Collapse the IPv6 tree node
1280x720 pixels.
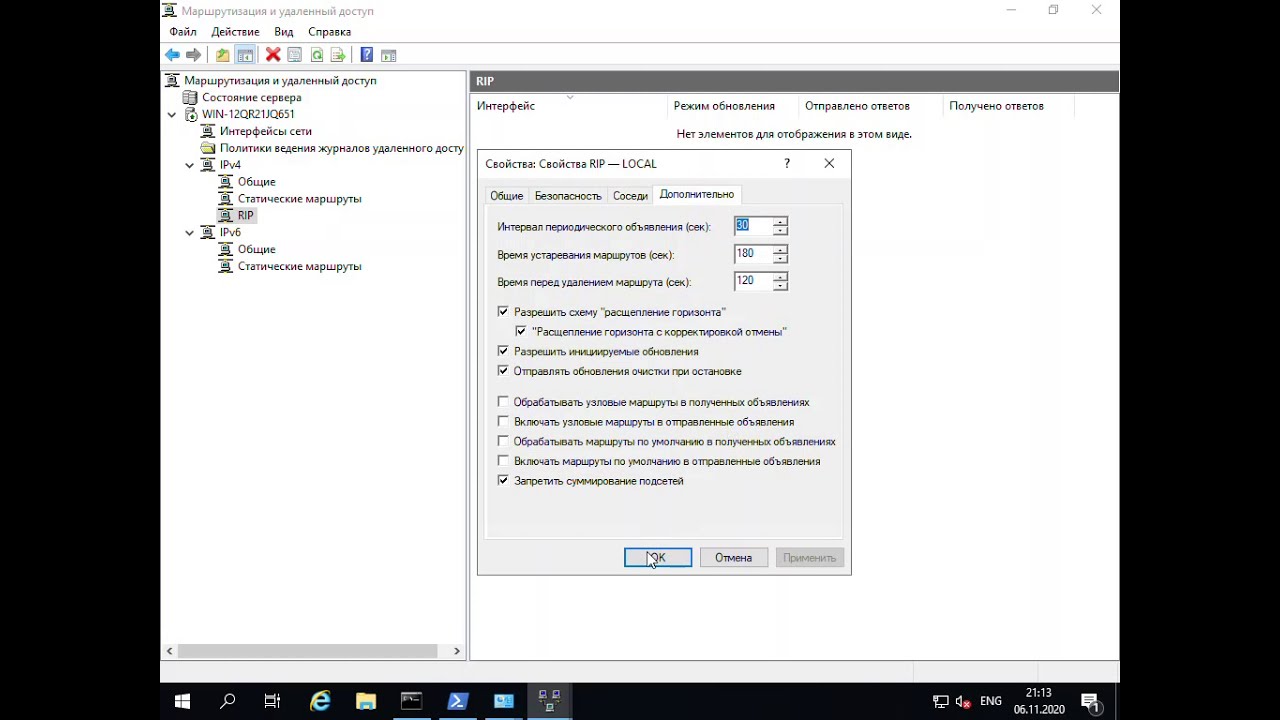tap(190, 232)
